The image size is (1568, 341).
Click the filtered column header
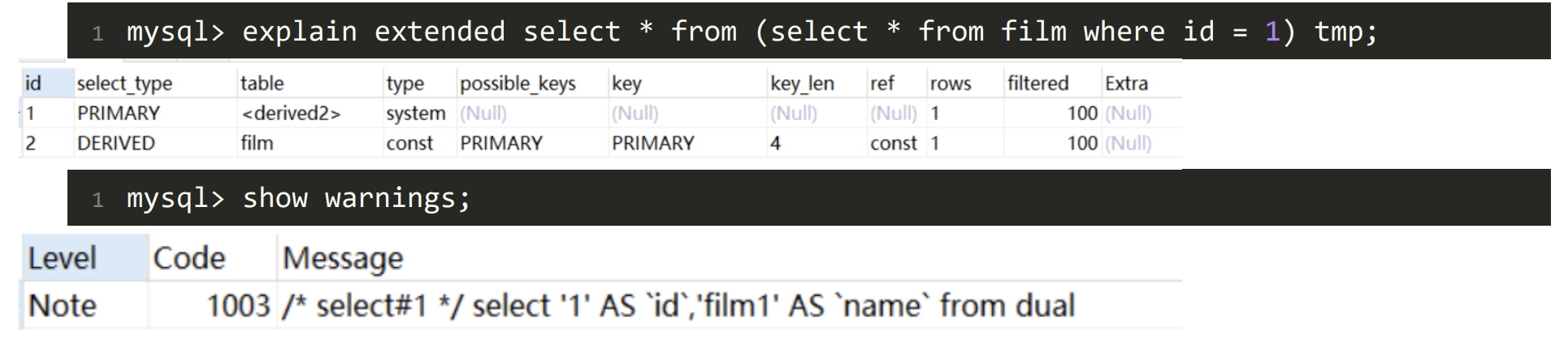pos(1037,84)
